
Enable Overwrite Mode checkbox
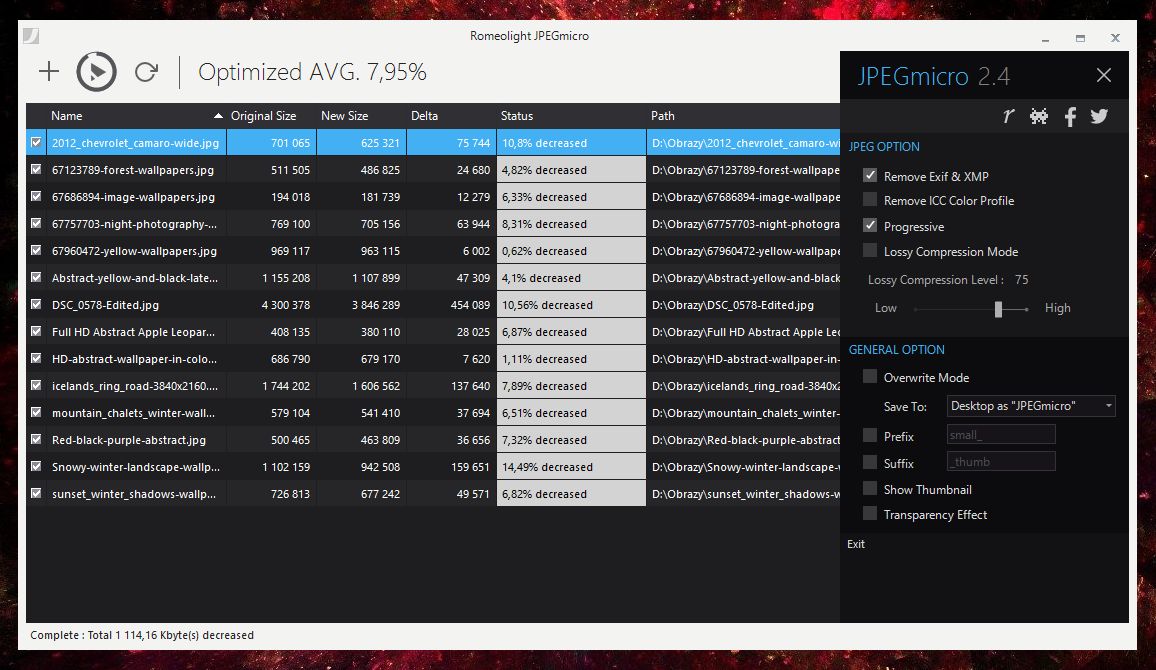(870, 377)
